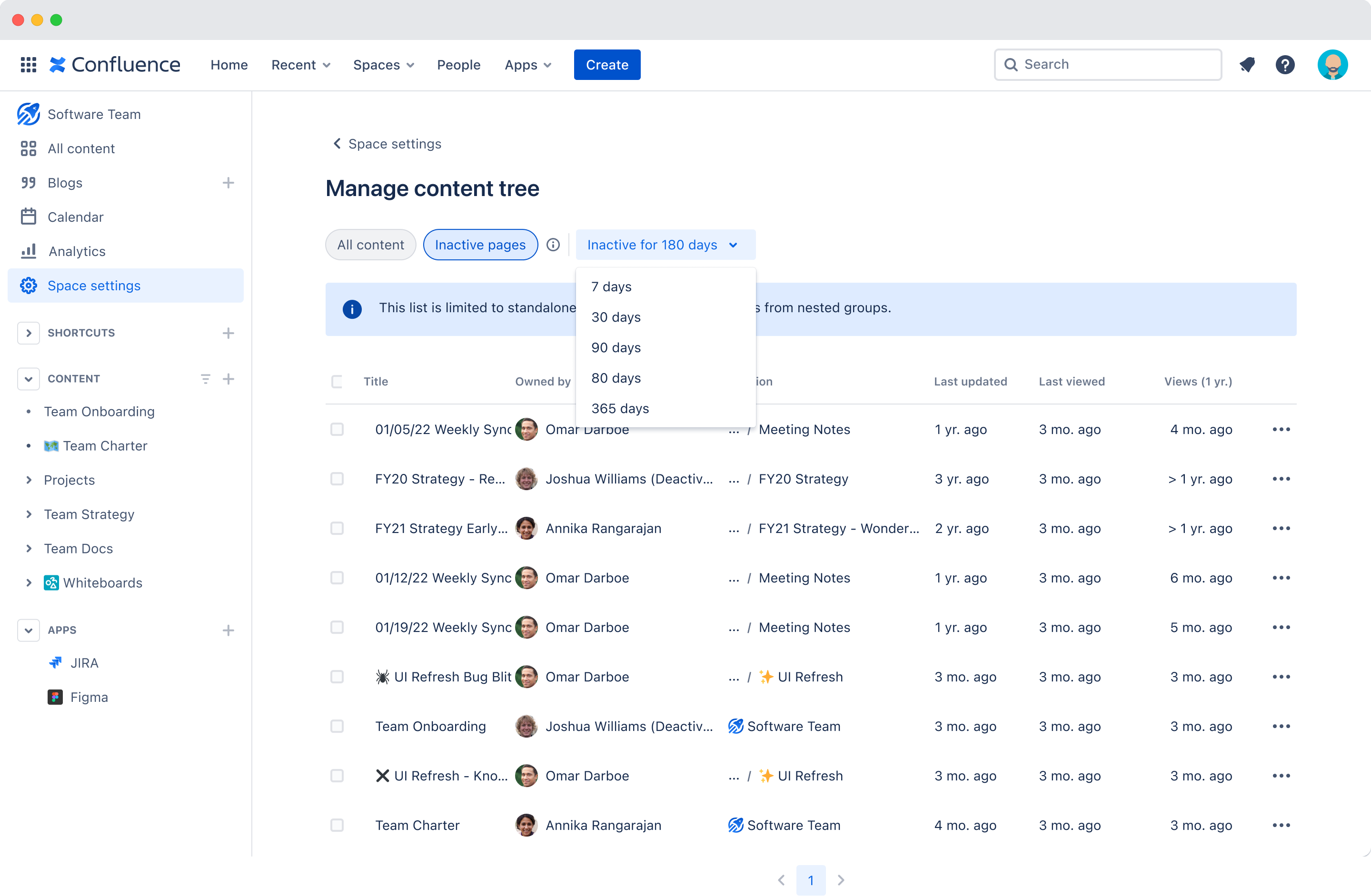
Task: Collapse the CONTENT section
Action: pyautogui.click(x=28, y=378)
